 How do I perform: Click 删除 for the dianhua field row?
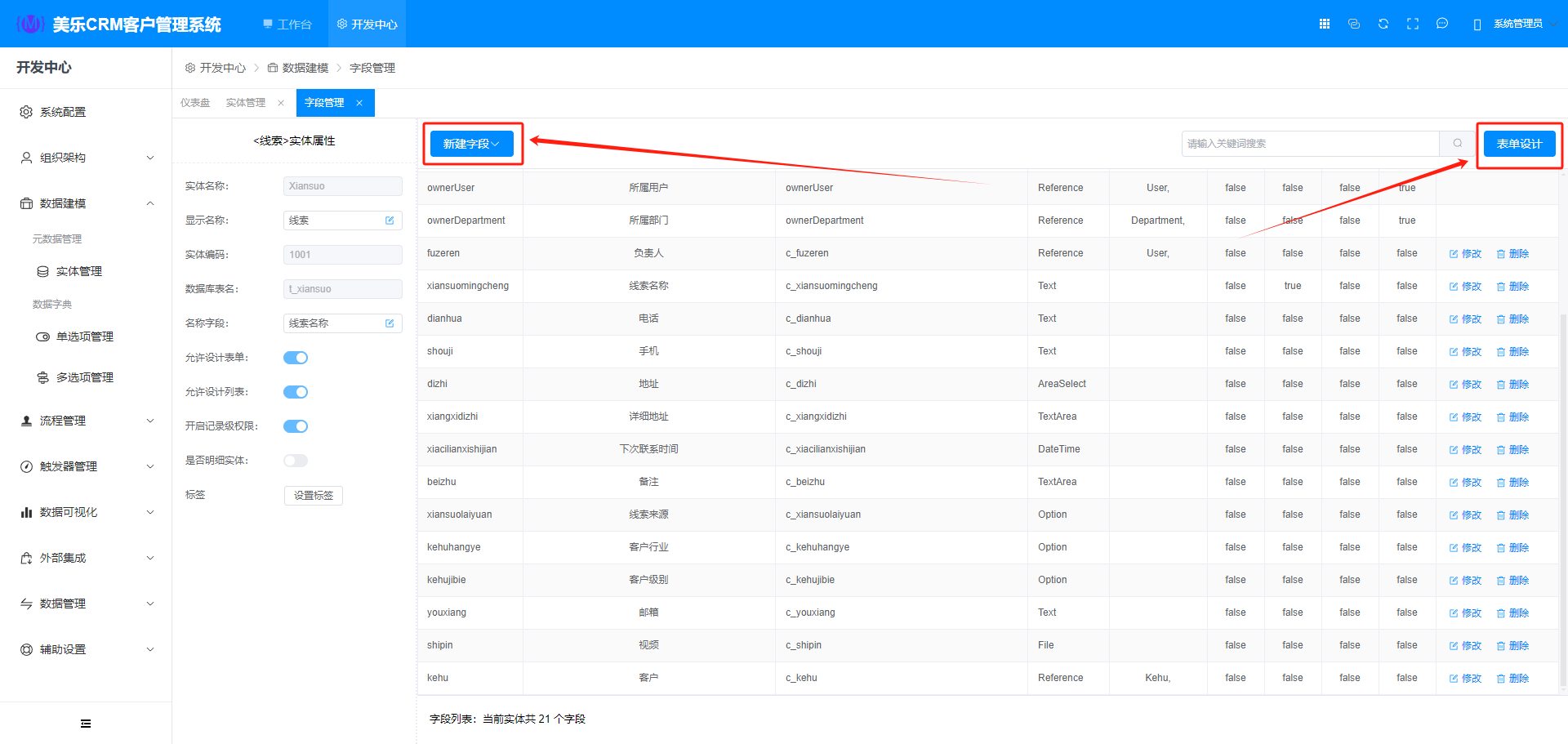point(1512,319)
